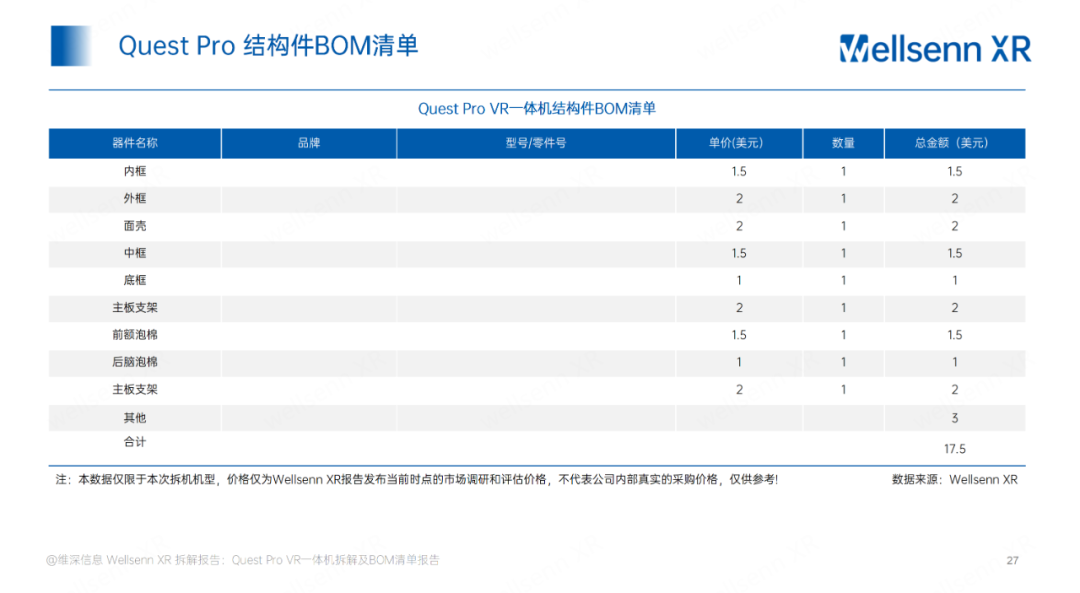
Task: Select the "面壳" row name
Action: pyautogui.click(x=135, y=226)
